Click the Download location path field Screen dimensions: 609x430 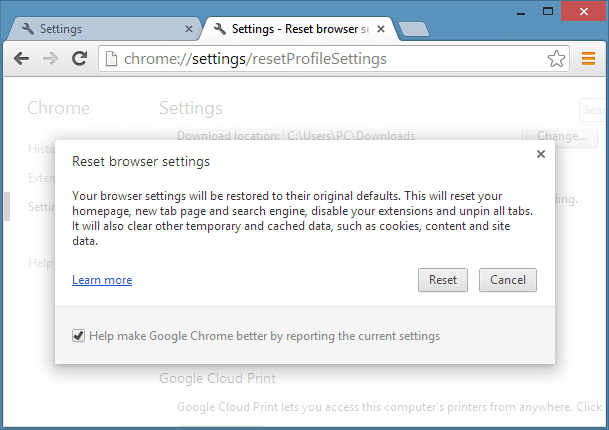click(x=404, y=135)
